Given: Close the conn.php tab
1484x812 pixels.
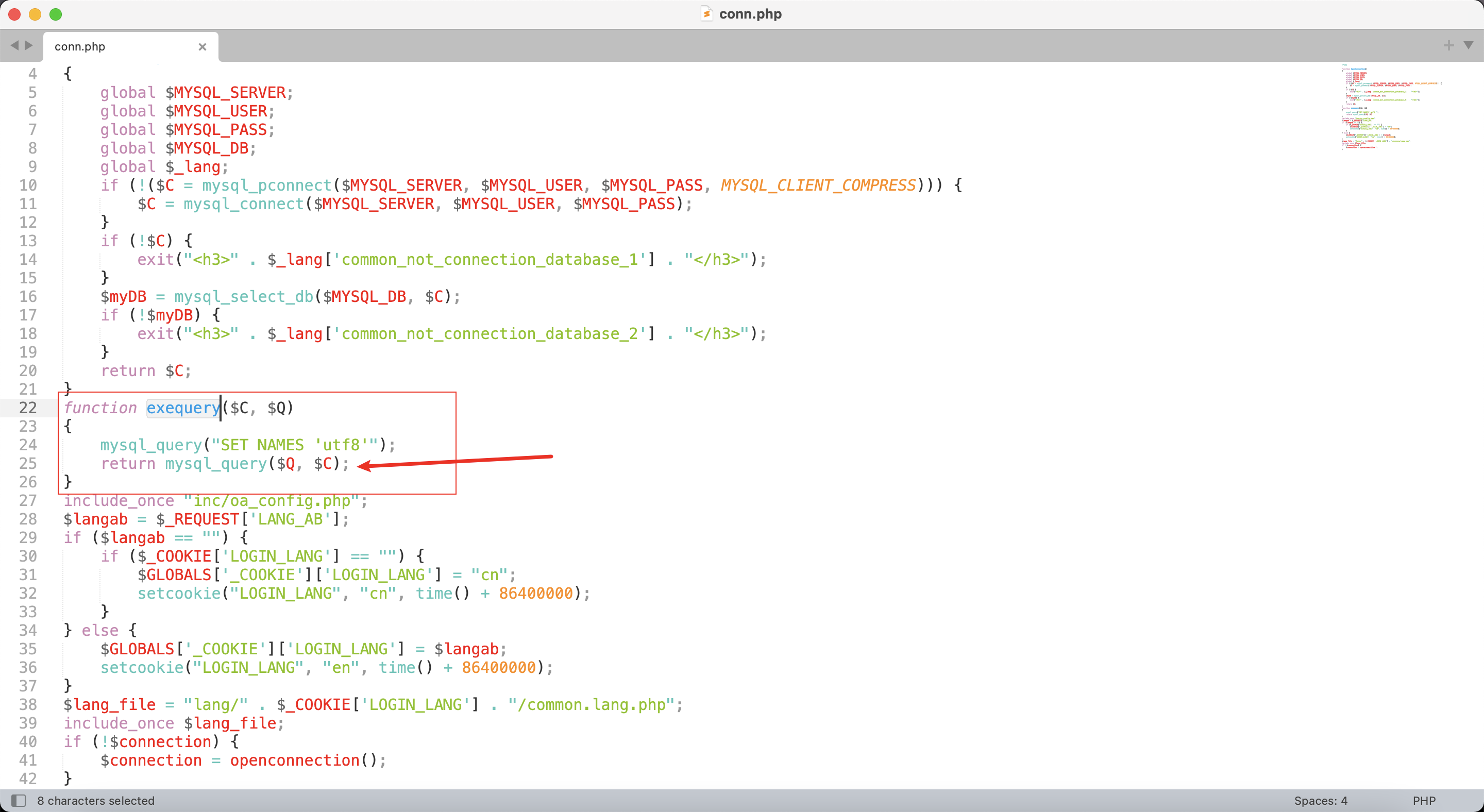Looking at the screenshot, I should point(202,47).
